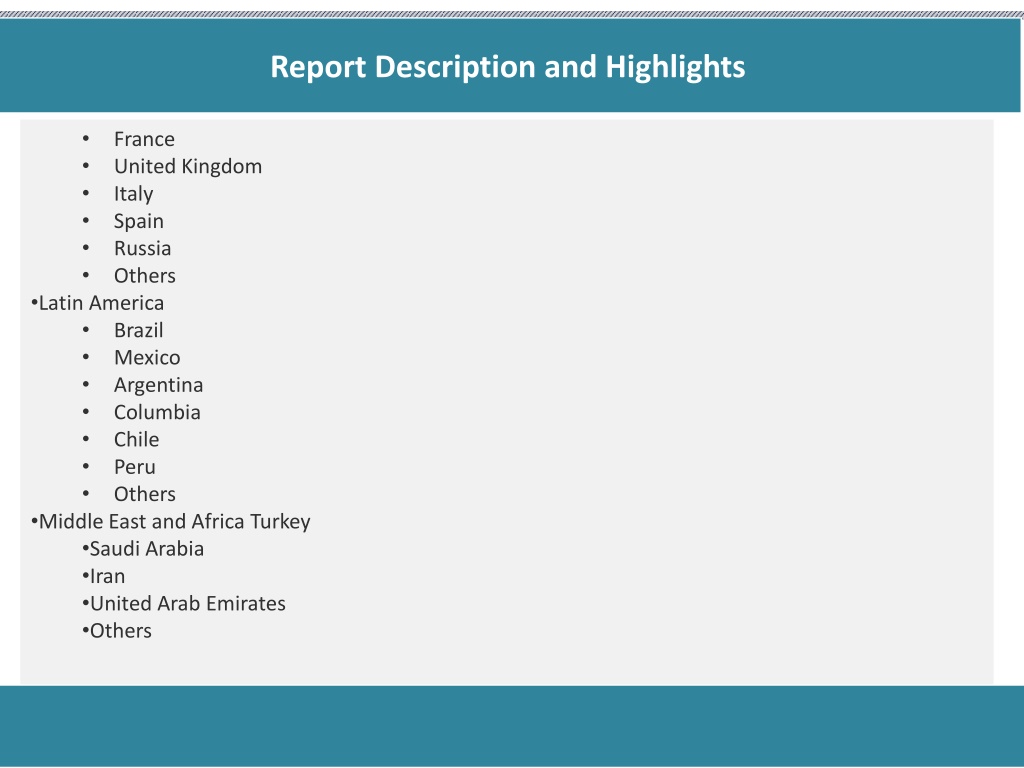Select the 'United Kingdom' list item

[188, 167]
